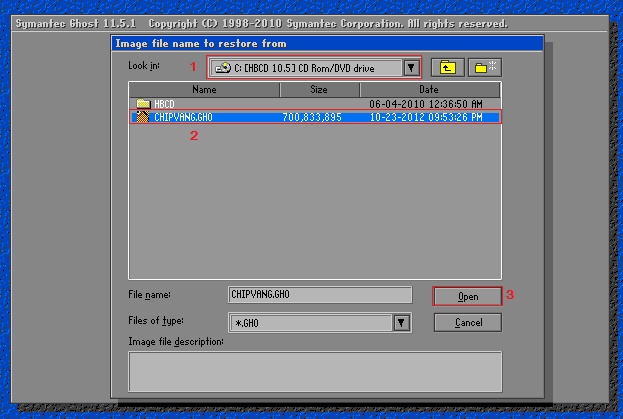Image resolution: width=623 pixels, height=419 pixels.
Task: Click the up one level folder icon
Action: pos(447,67)
